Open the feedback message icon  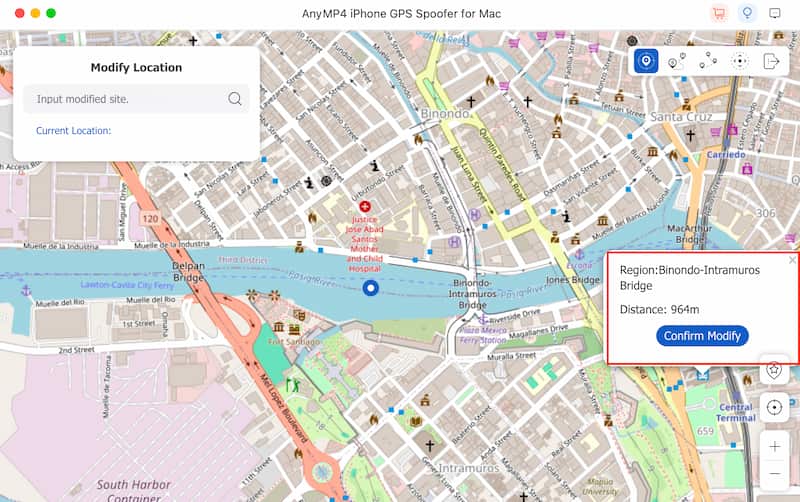point(775,14)
